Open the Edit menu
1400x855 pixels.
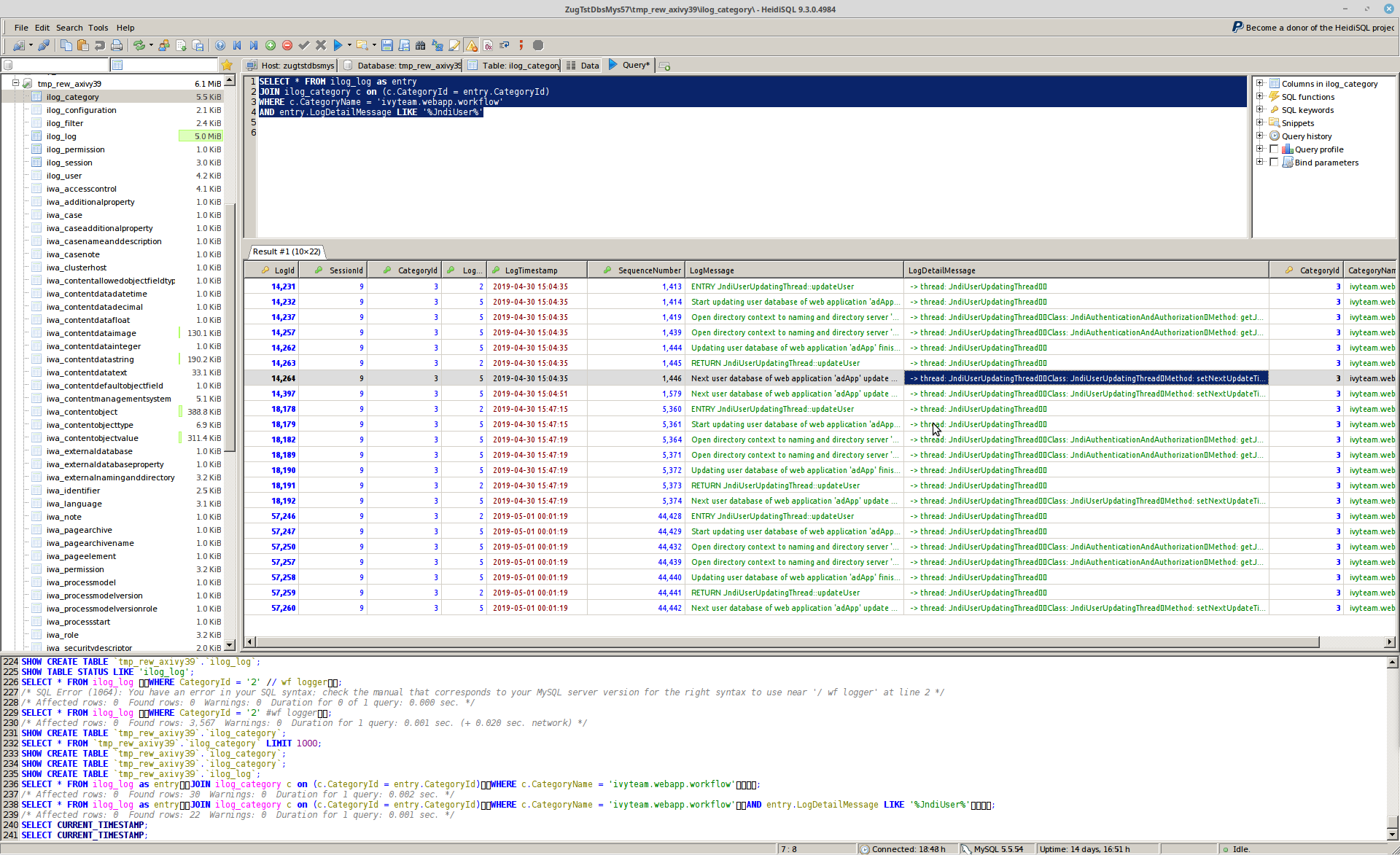(x=42, y=28)
